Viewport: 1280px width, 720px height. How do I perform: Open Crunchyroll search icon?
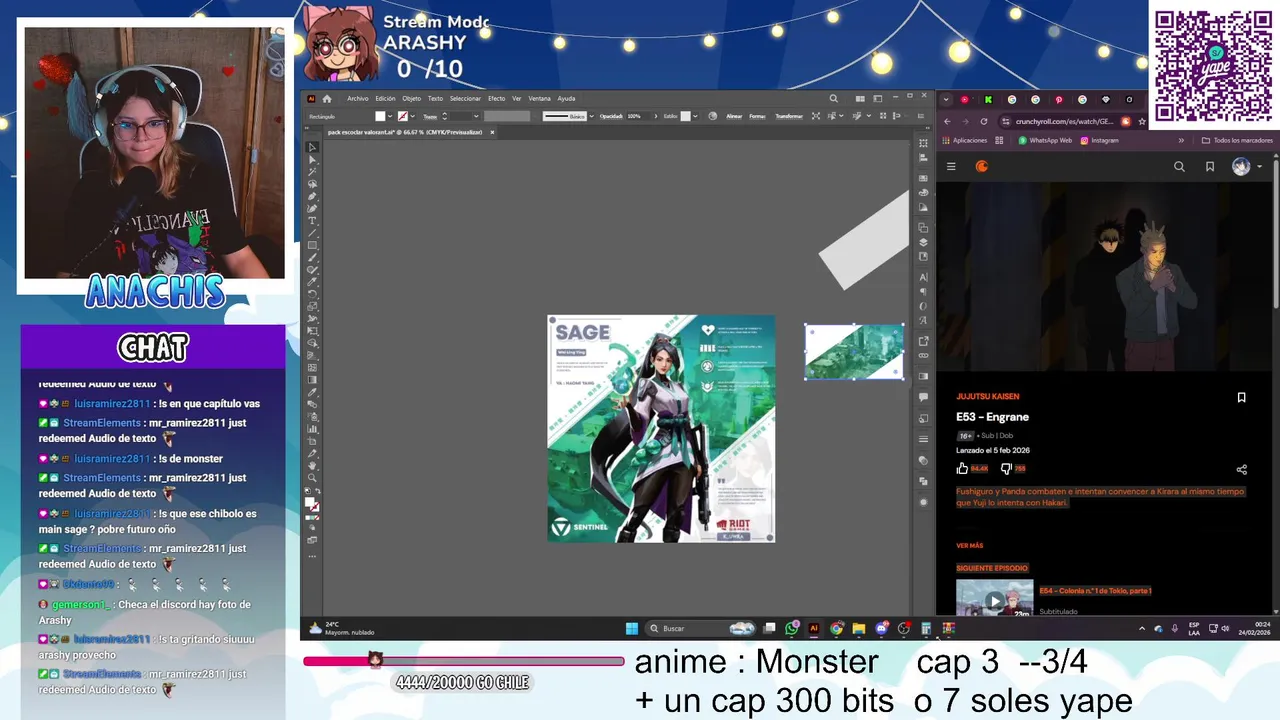click(1179, 167)
